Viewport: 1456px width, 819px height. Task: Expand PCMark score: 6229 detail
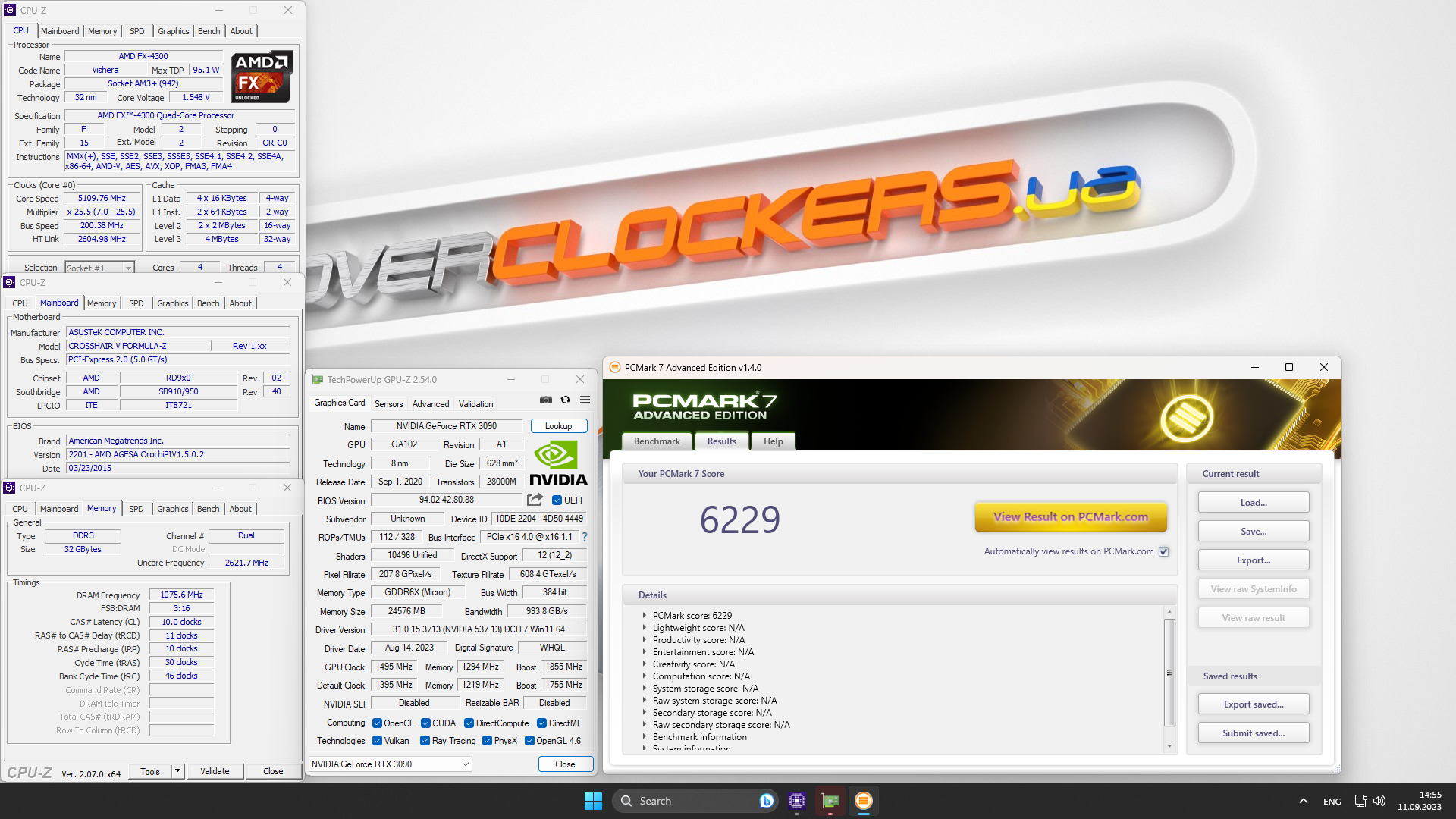click(644, 616)
